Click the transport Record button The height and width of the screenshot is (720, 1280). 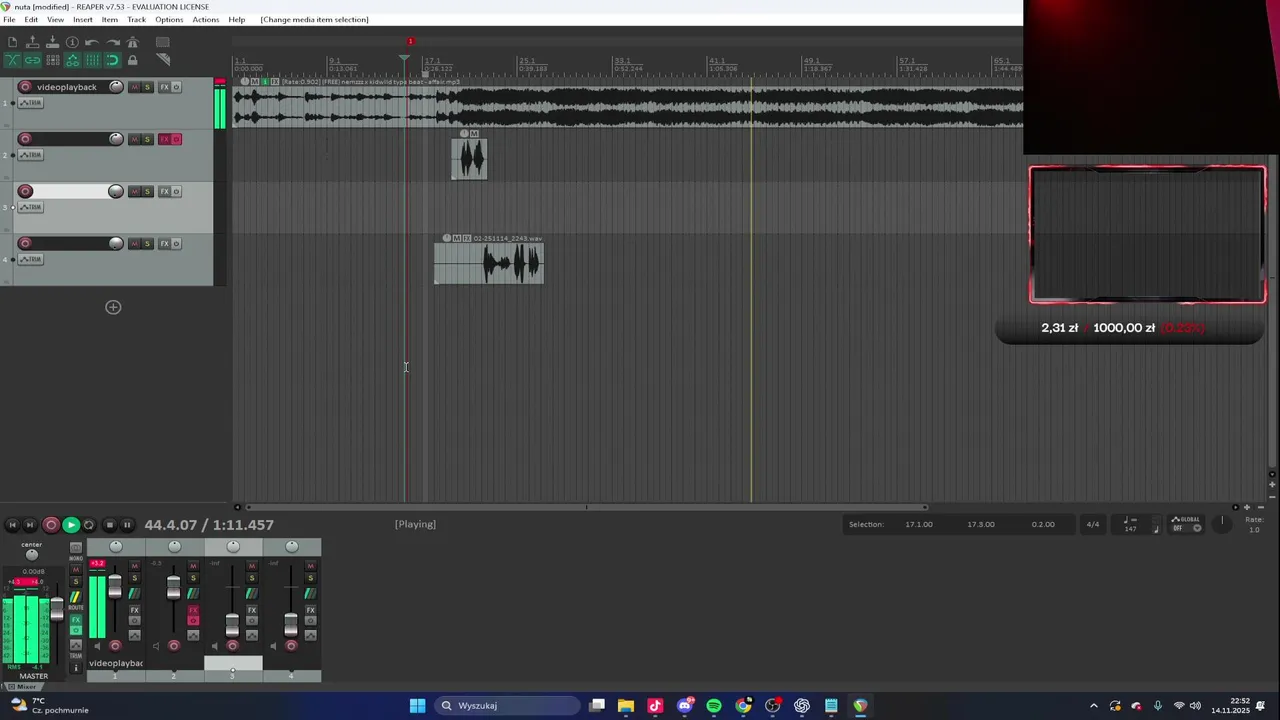[x=51, y=525]
